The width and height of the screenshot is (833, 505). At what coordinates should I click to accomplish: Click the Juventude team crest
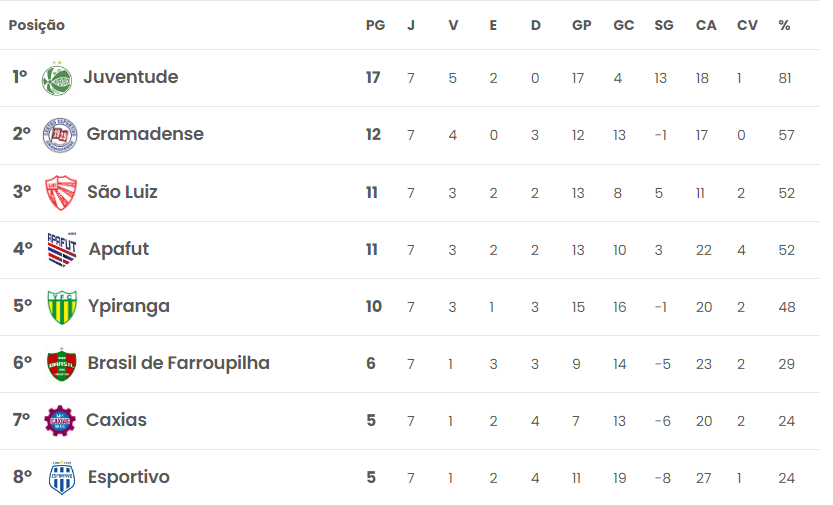click(57, 79)
